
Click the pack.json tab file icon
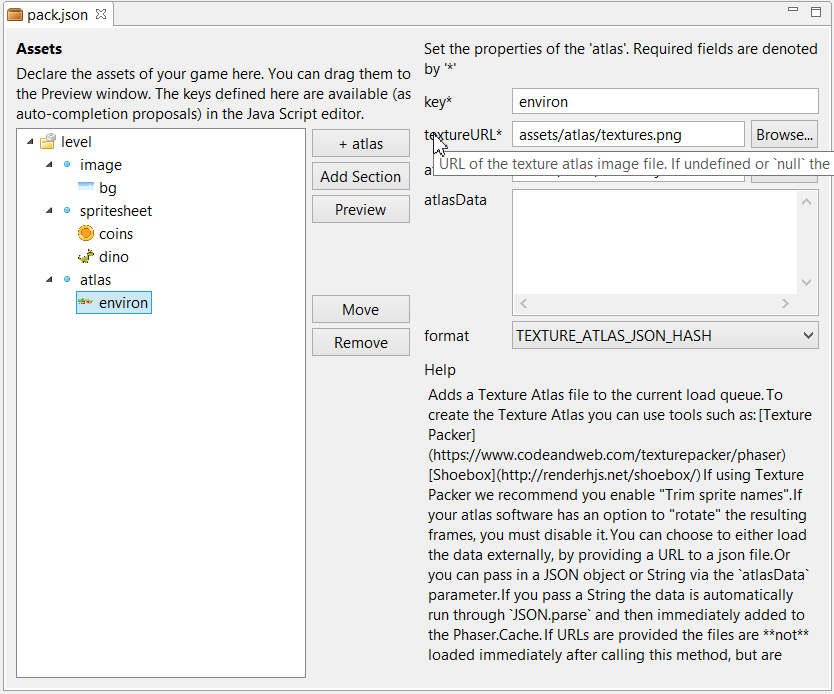pyautogui.click(x=15, y=15)
